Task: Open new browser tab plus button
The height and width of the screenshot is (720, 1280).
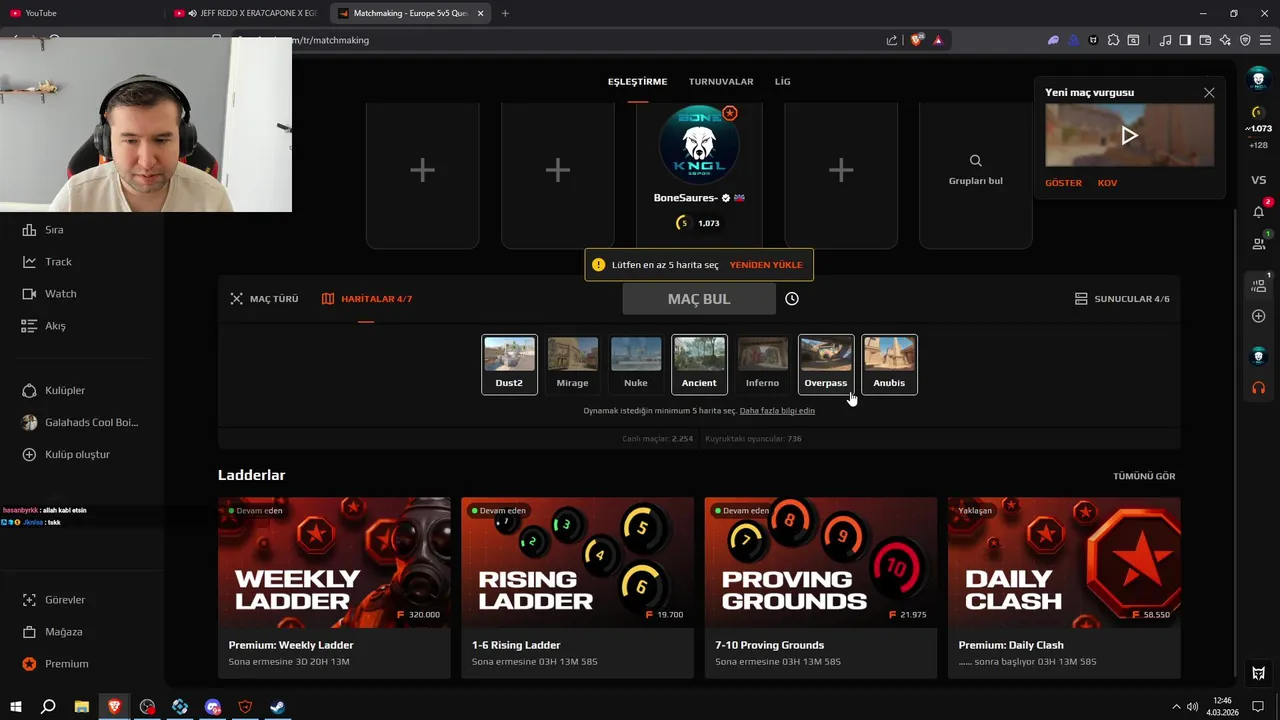Action: tap(505, 13)
